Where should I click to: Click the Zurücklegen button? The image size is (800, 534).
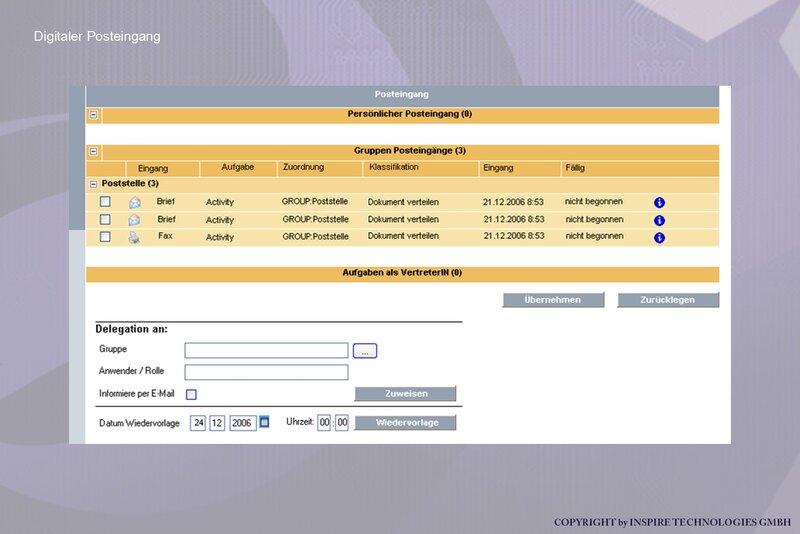coord(668,300)
